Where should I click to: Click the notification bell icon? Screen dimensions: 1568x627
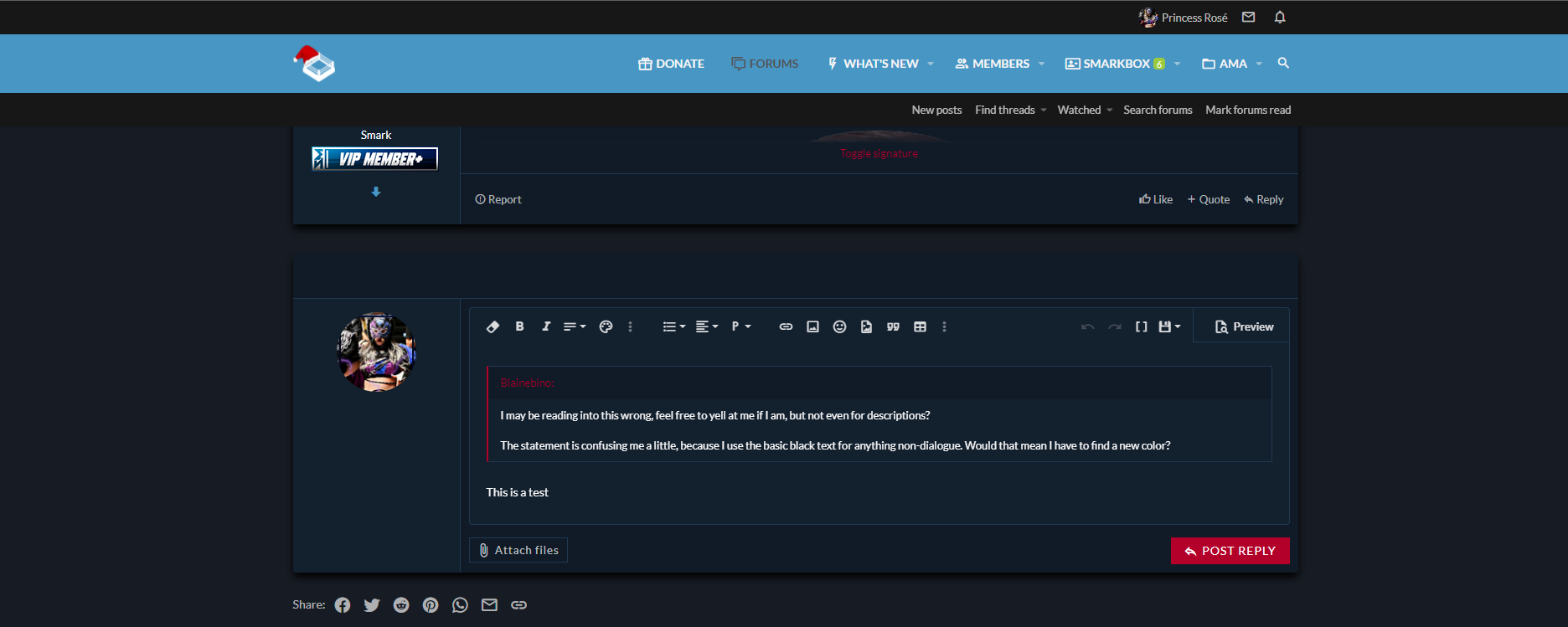click(x=1279, y=18)
